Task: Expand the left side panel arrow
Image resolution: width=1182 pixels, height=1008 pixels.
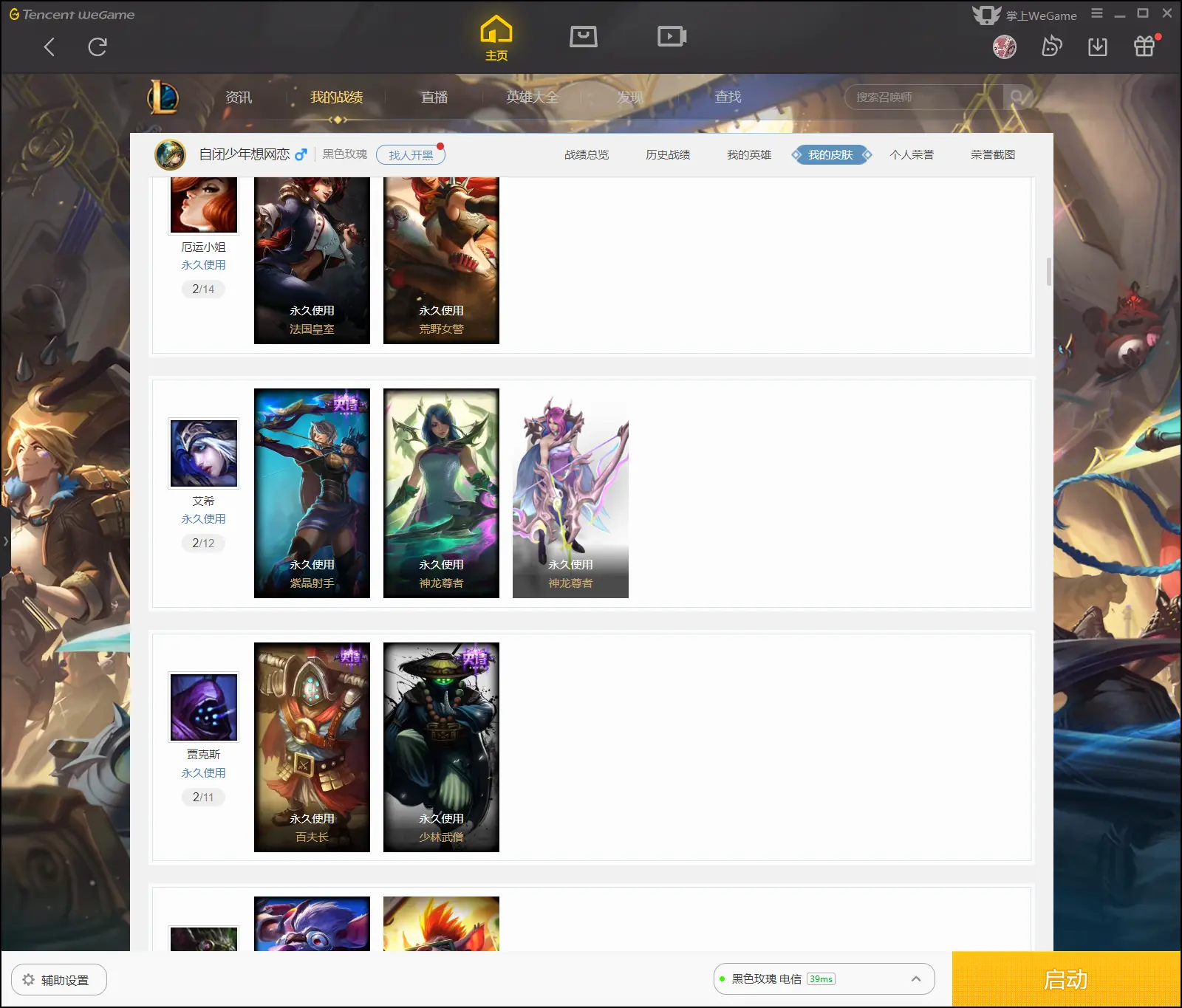Action: pyautogui.click(x=5, y=541)
